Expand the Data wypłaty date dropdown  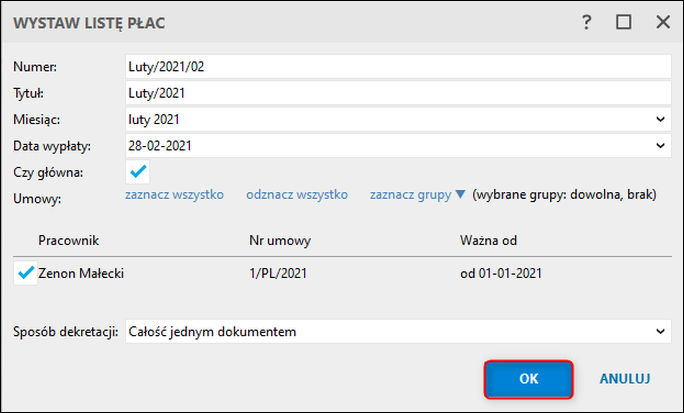[660, 146]
